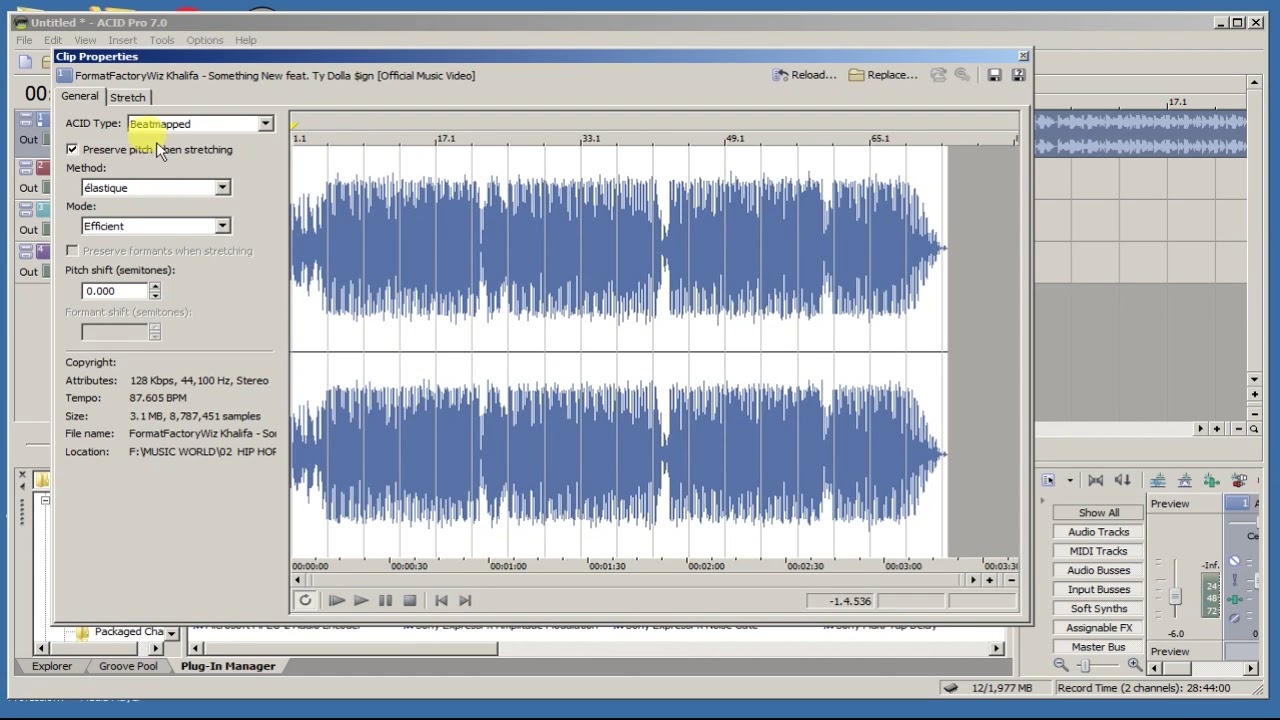Click the Play button in Clip Properties

(x=361, y=600)
